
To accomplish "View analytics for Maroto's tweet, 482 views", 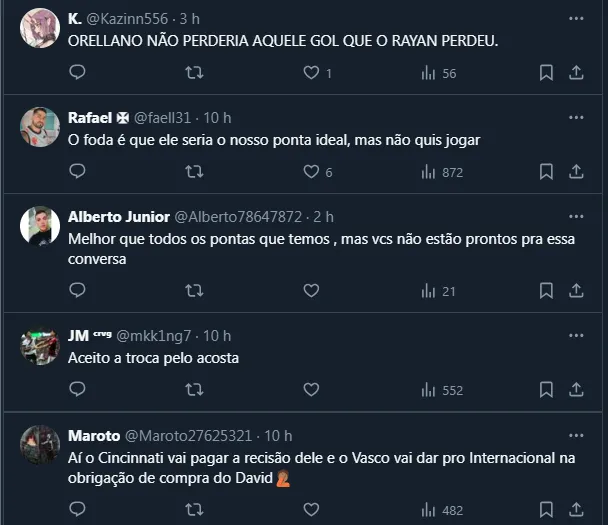I will pyautogui.click(x=440, y=509).
